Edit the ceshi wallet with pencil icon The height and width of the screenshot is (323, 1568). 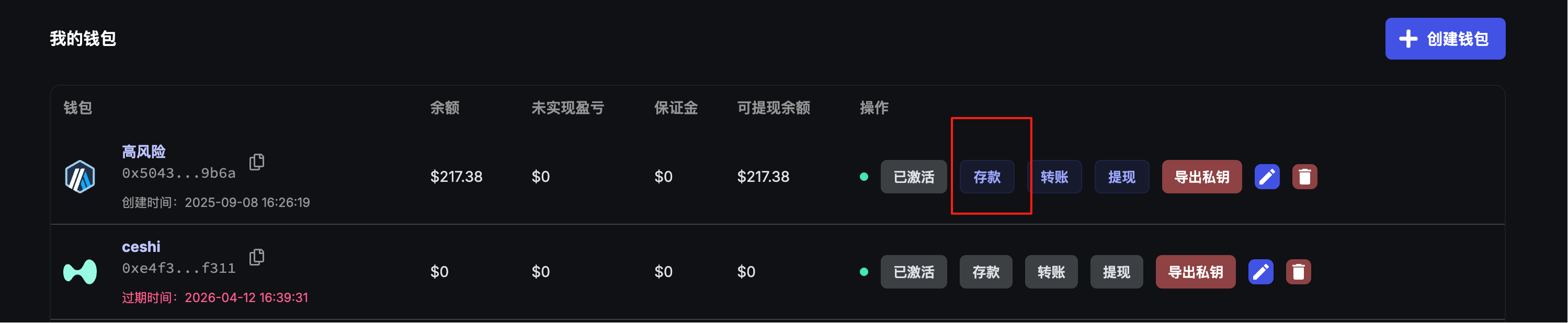tap(1260, 272)
